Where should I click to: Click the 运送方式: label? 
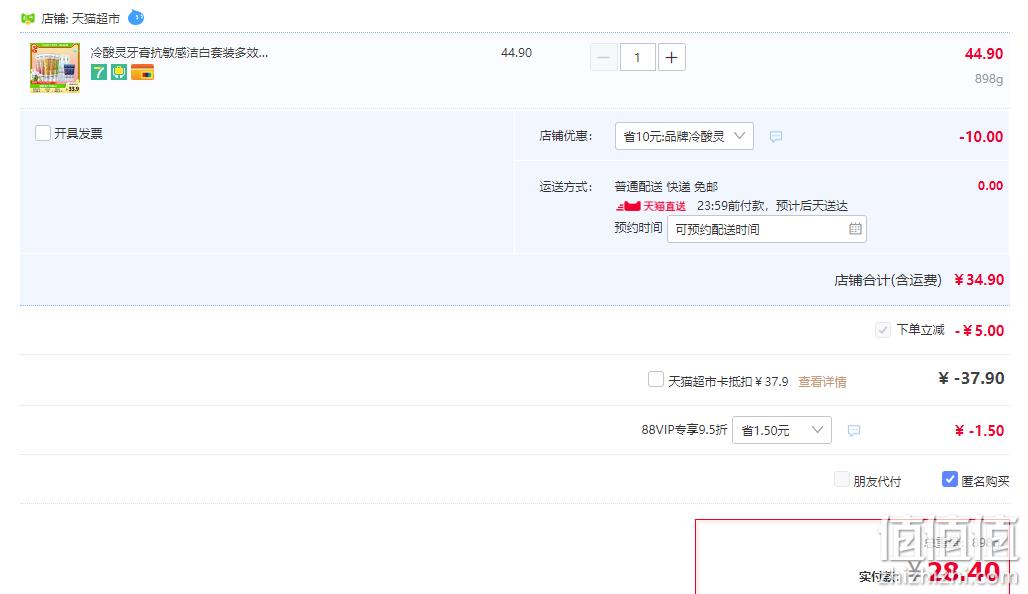point(566,187)
